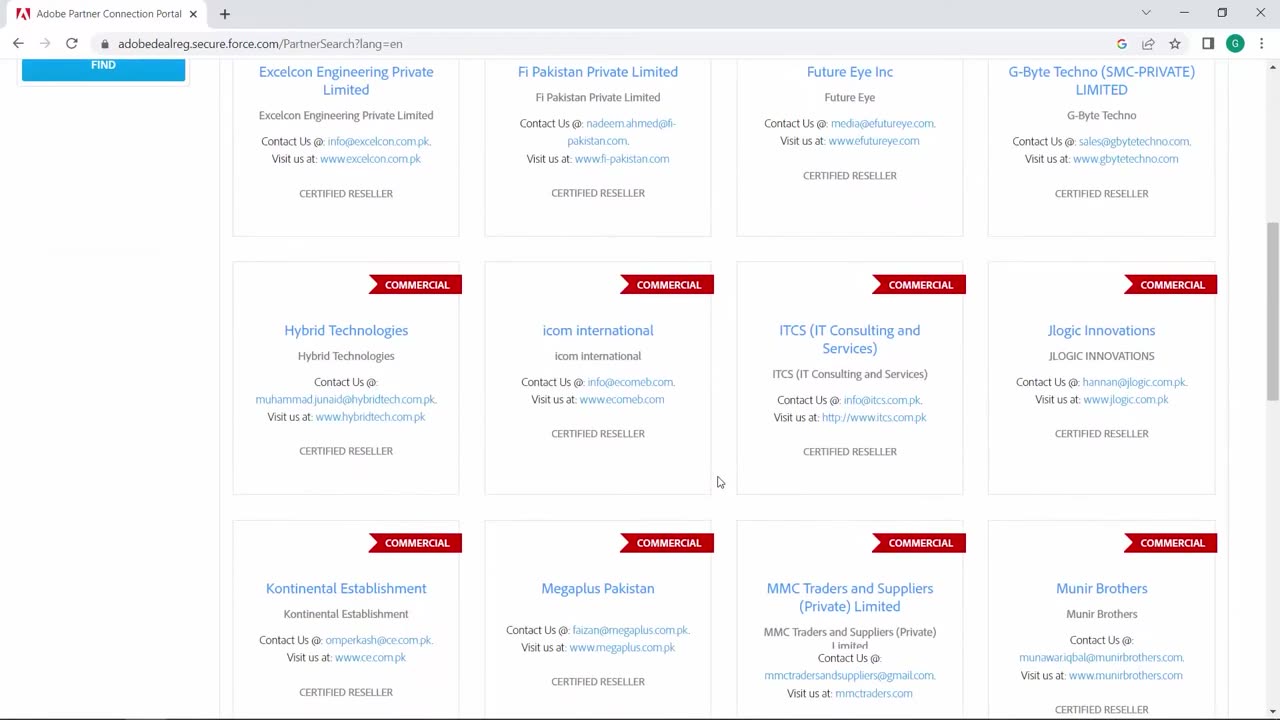Email info@excelcon.com.pk

[378, 141]
